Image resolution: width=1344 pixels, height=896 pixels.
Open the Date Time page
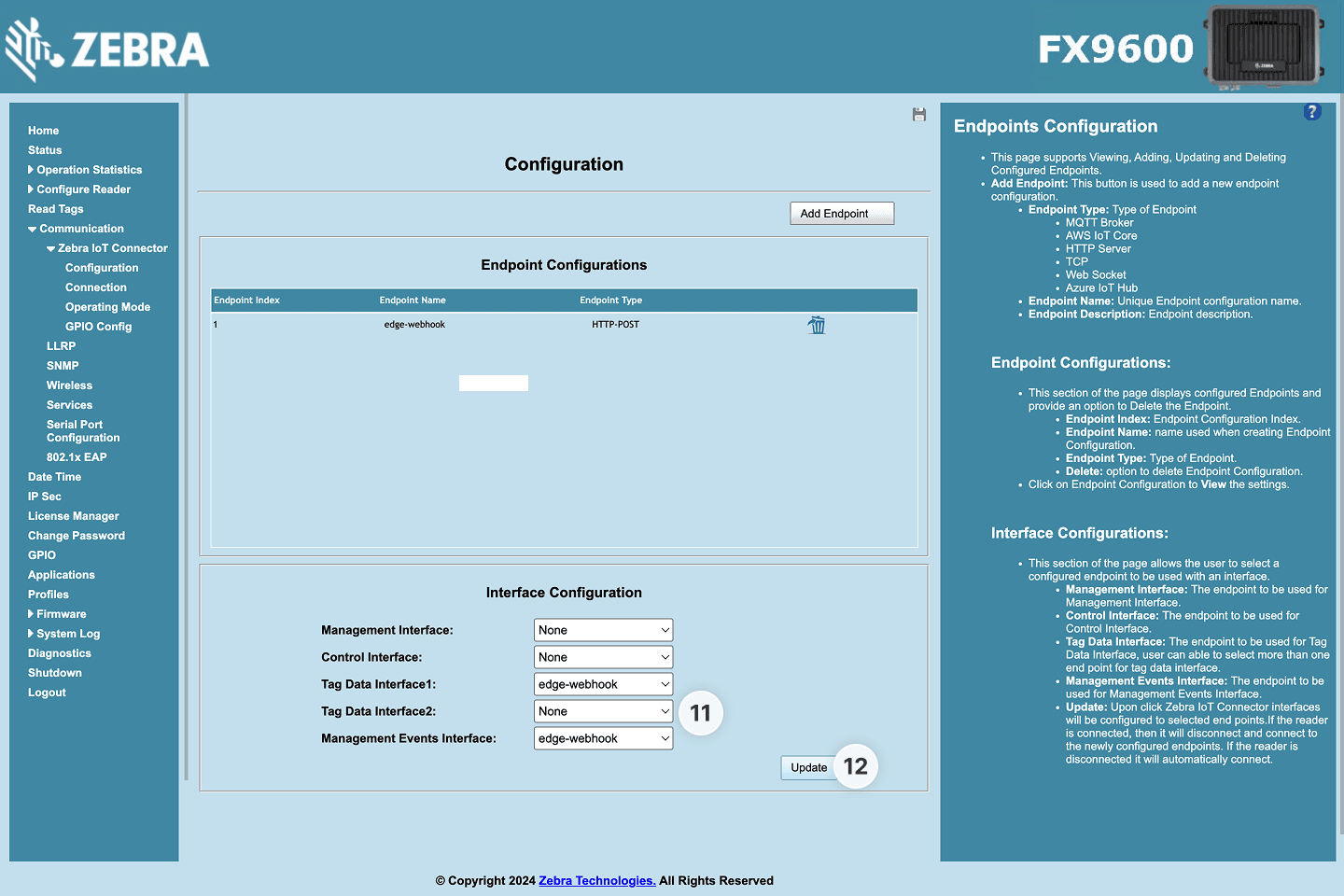point(54,477)
